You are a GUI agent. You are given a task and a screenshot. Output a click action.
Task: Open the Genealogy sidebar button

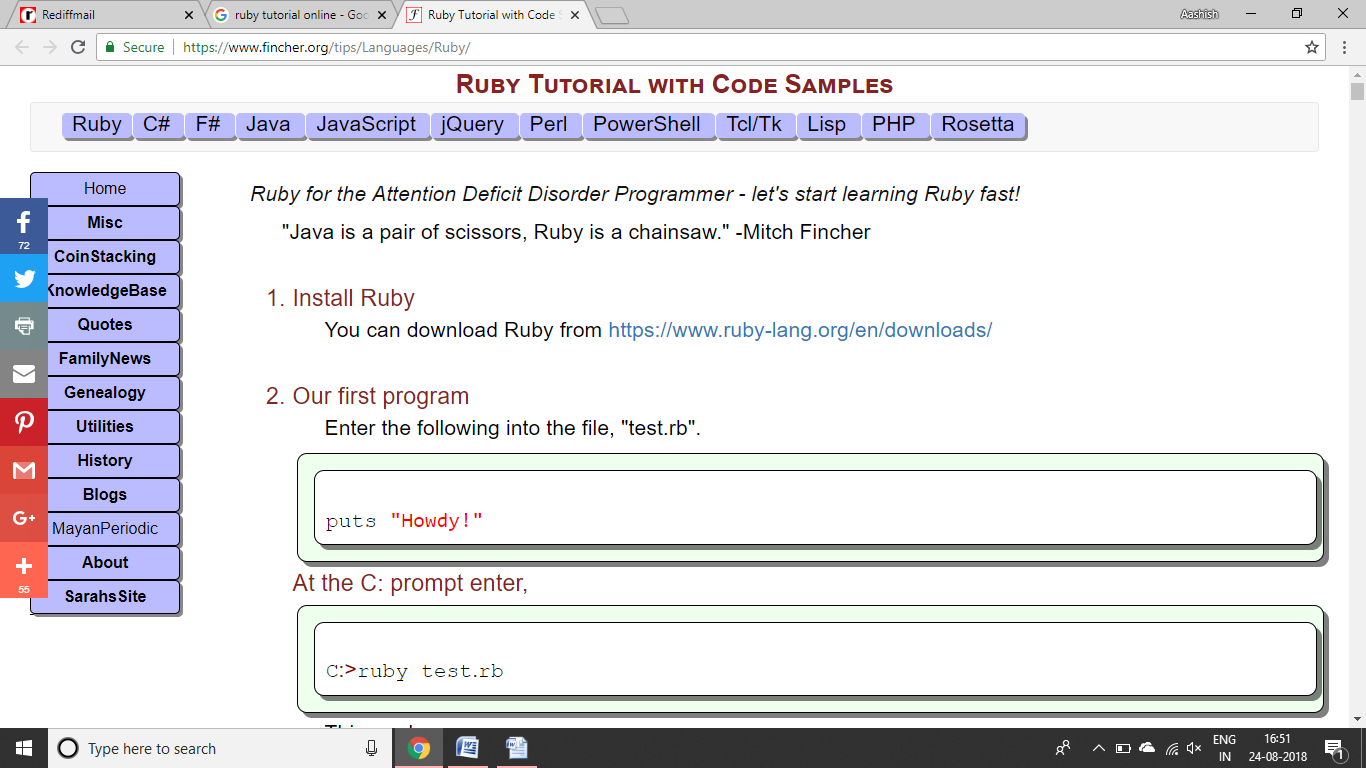pos(105,392)
